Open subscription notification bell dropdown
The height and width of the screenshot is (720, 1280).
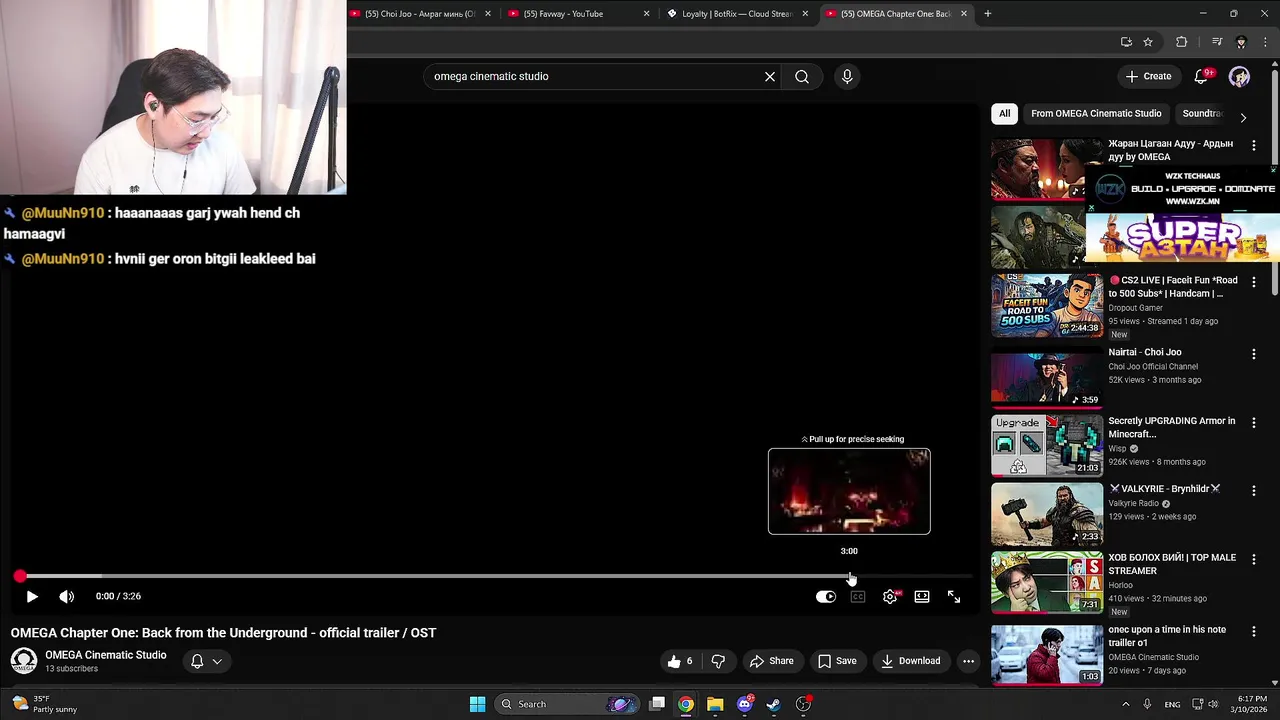[x=206, y=661]
